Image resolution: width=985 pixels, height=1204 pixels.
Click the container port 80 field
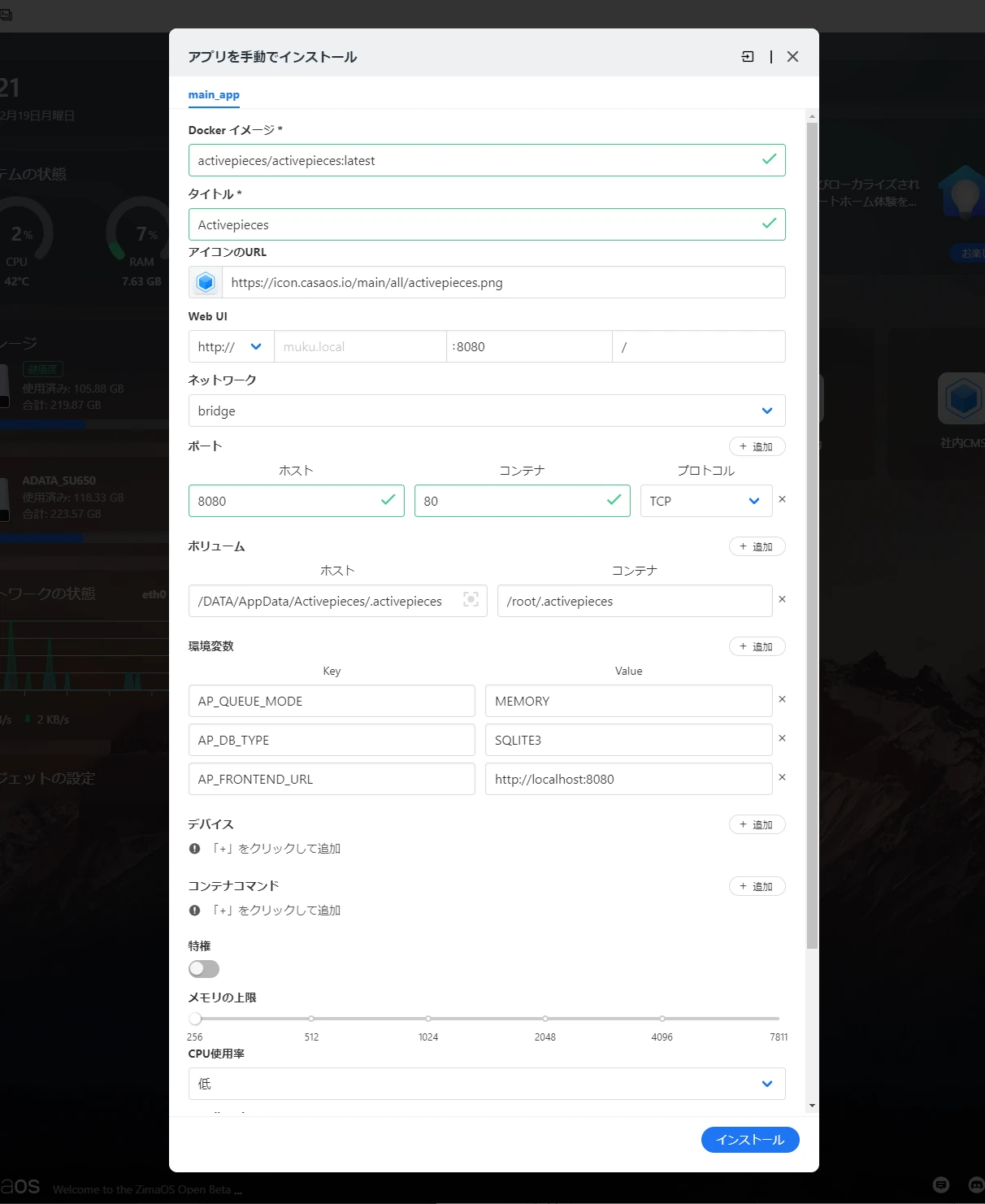coord(523,501)
